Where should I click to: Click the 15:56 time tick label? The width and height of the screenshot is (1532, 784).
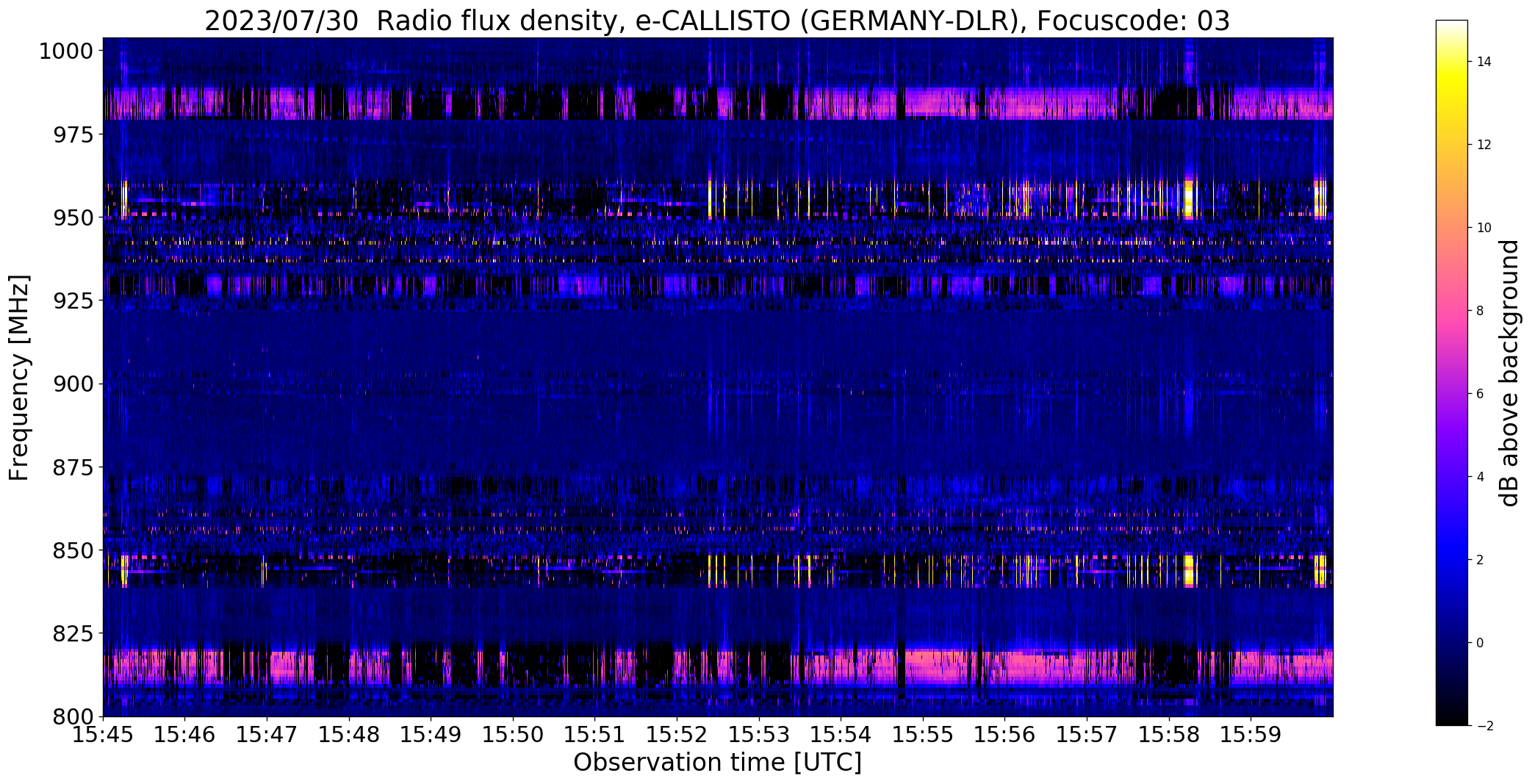click(1005, 734)
